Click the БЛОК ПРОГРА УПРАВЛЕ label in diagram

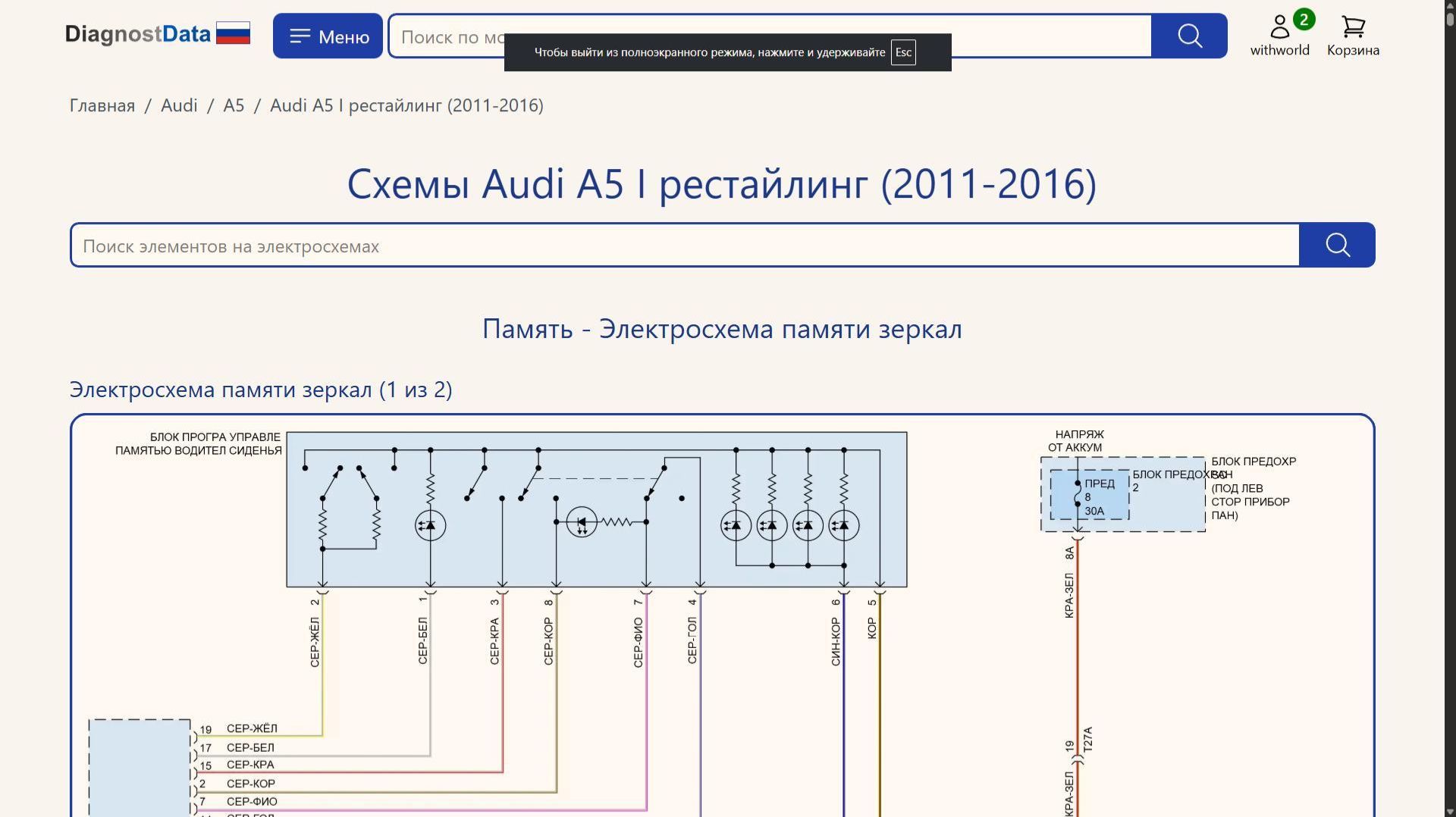coord(199,443)
